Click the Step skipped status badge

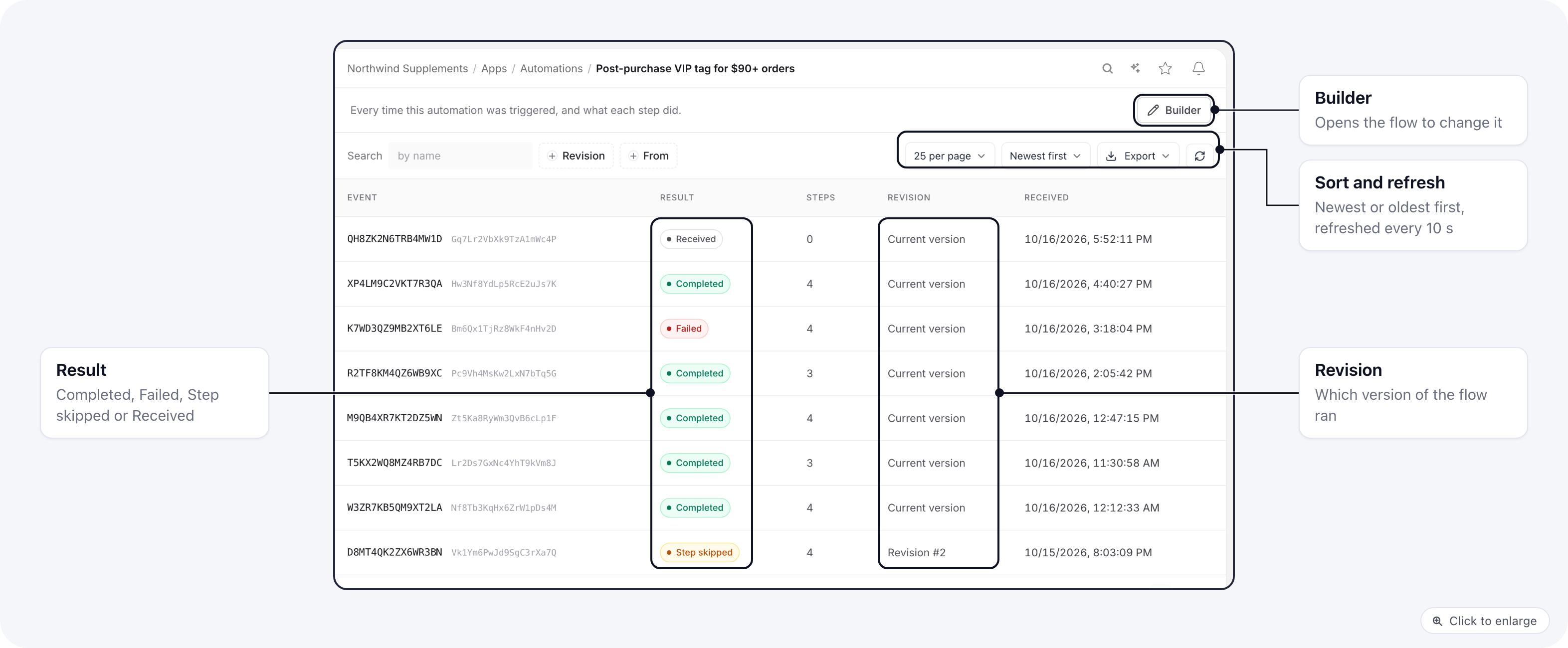coord(699,552)
